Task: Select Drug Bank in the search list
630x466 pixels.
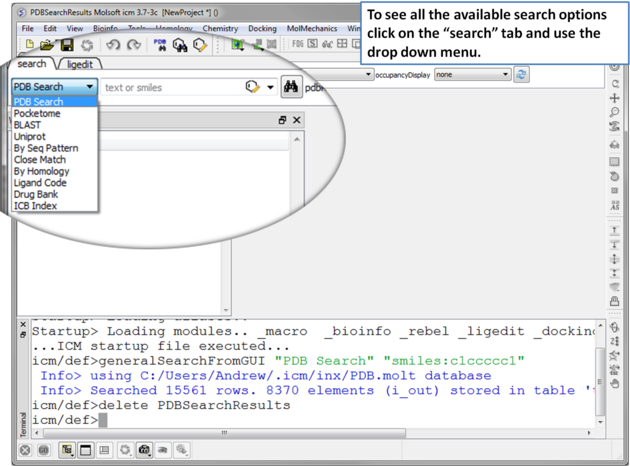Action: (x=36, y=194)
